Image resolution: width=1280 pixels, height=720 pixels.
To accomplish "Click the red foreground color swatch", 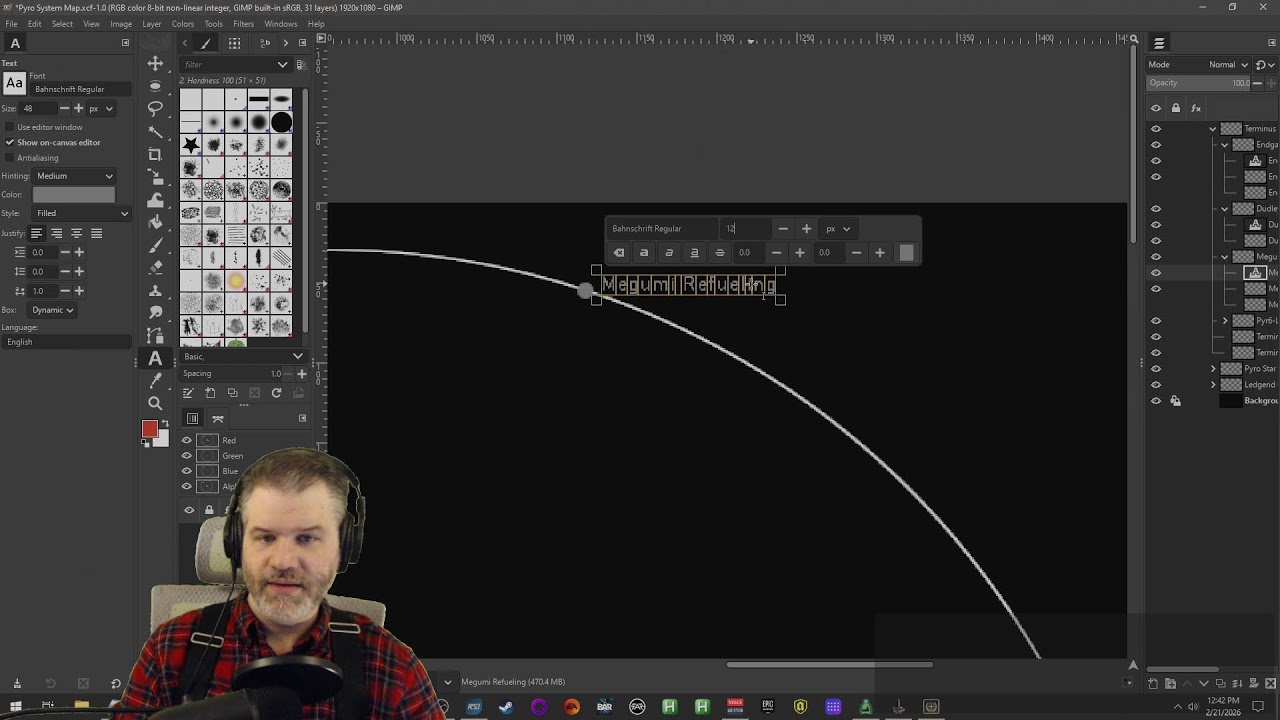I will [x=149, y=429].
